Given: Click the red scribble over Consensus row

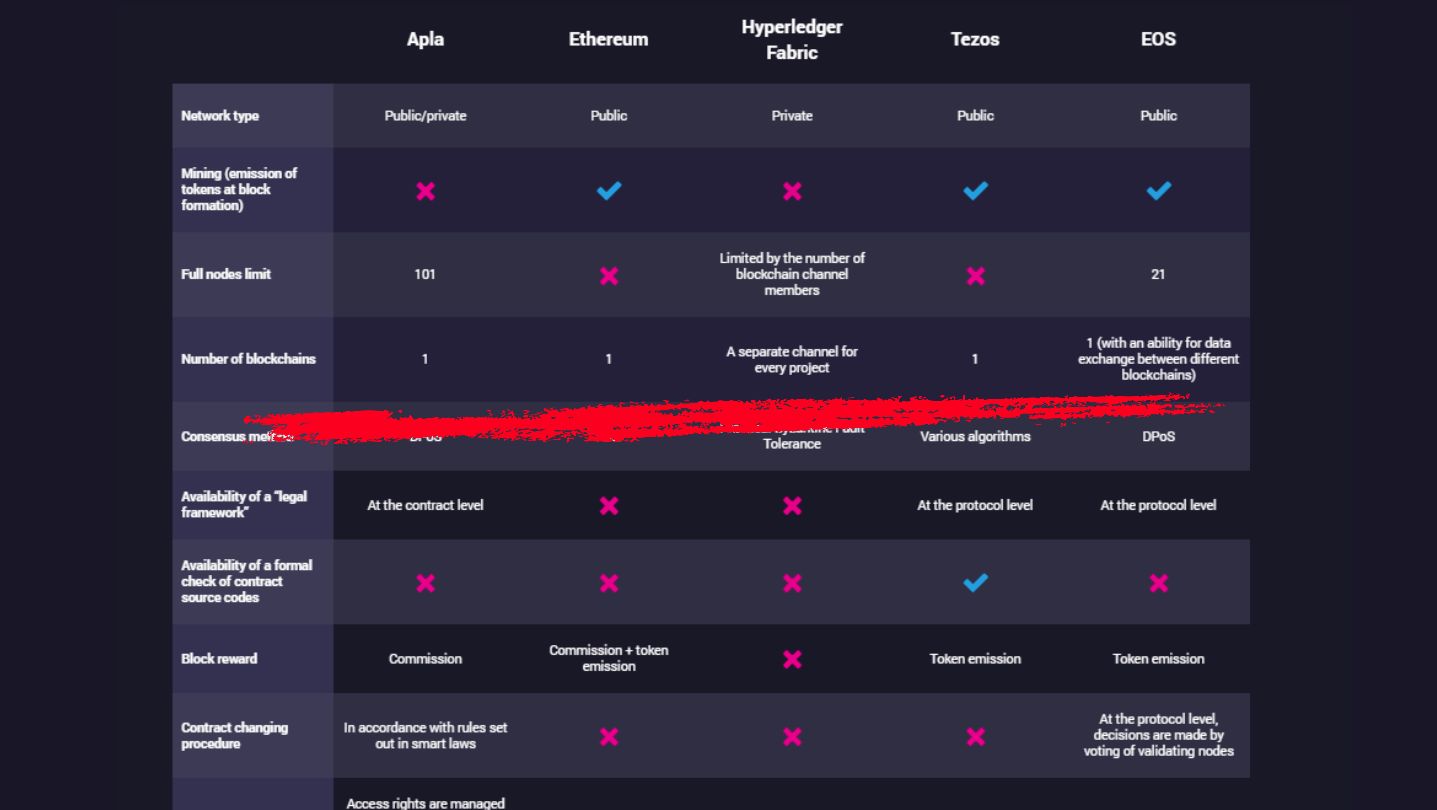Looking at the screenshot, I should (700, 418).
